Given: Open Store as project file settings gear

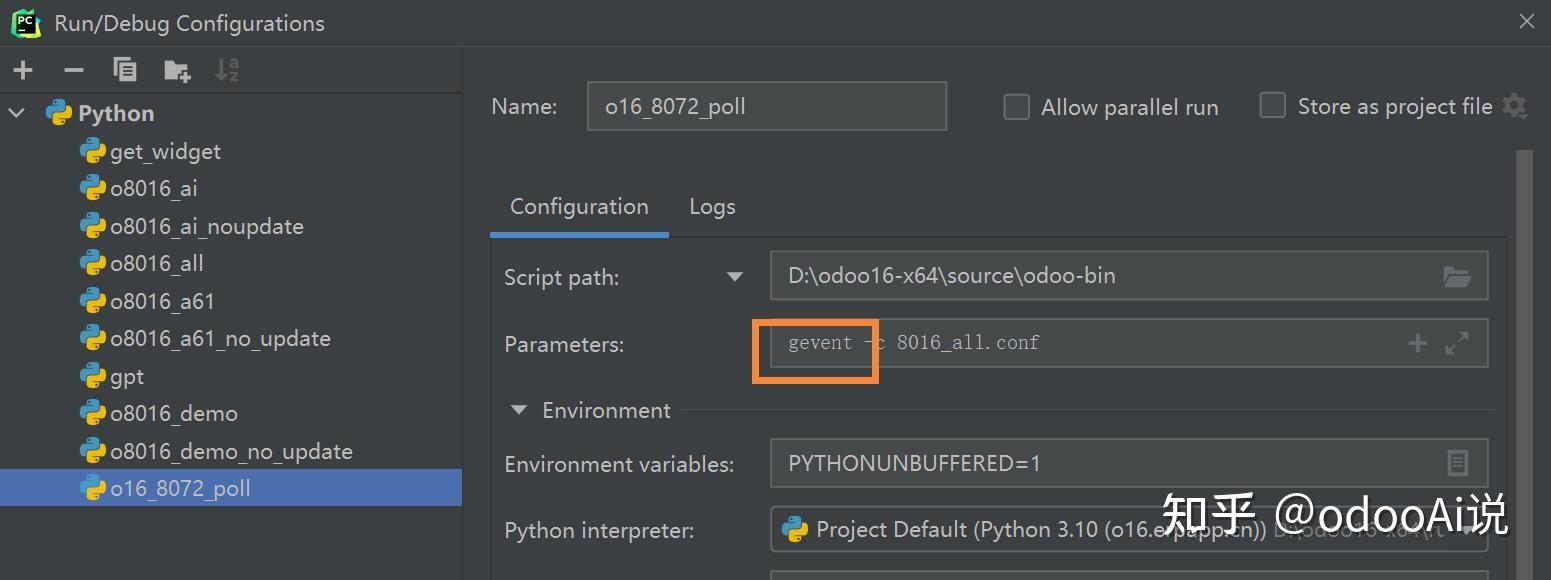Looking at the screenshot, I should pyautogui.click(x=1515, y=106).
